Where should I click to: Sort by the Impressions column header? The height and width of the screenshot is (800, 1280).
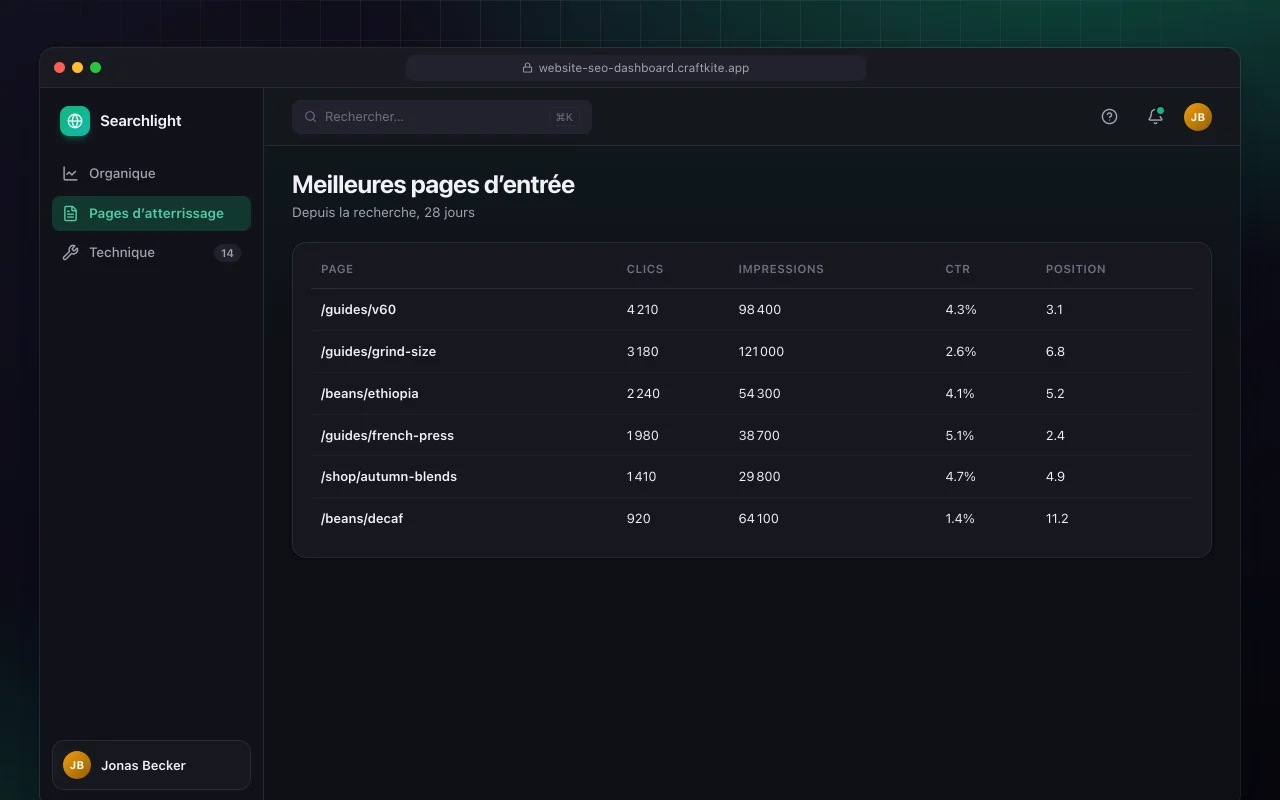click(781, 269)
